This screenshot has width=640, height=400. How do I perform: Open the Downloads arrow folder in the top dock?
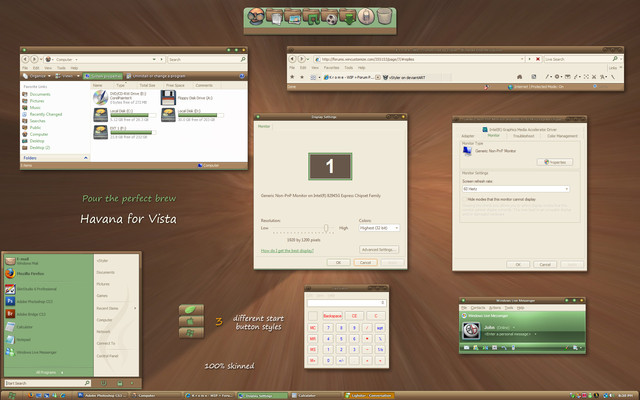pyautogui.click(x=348, y=17)
